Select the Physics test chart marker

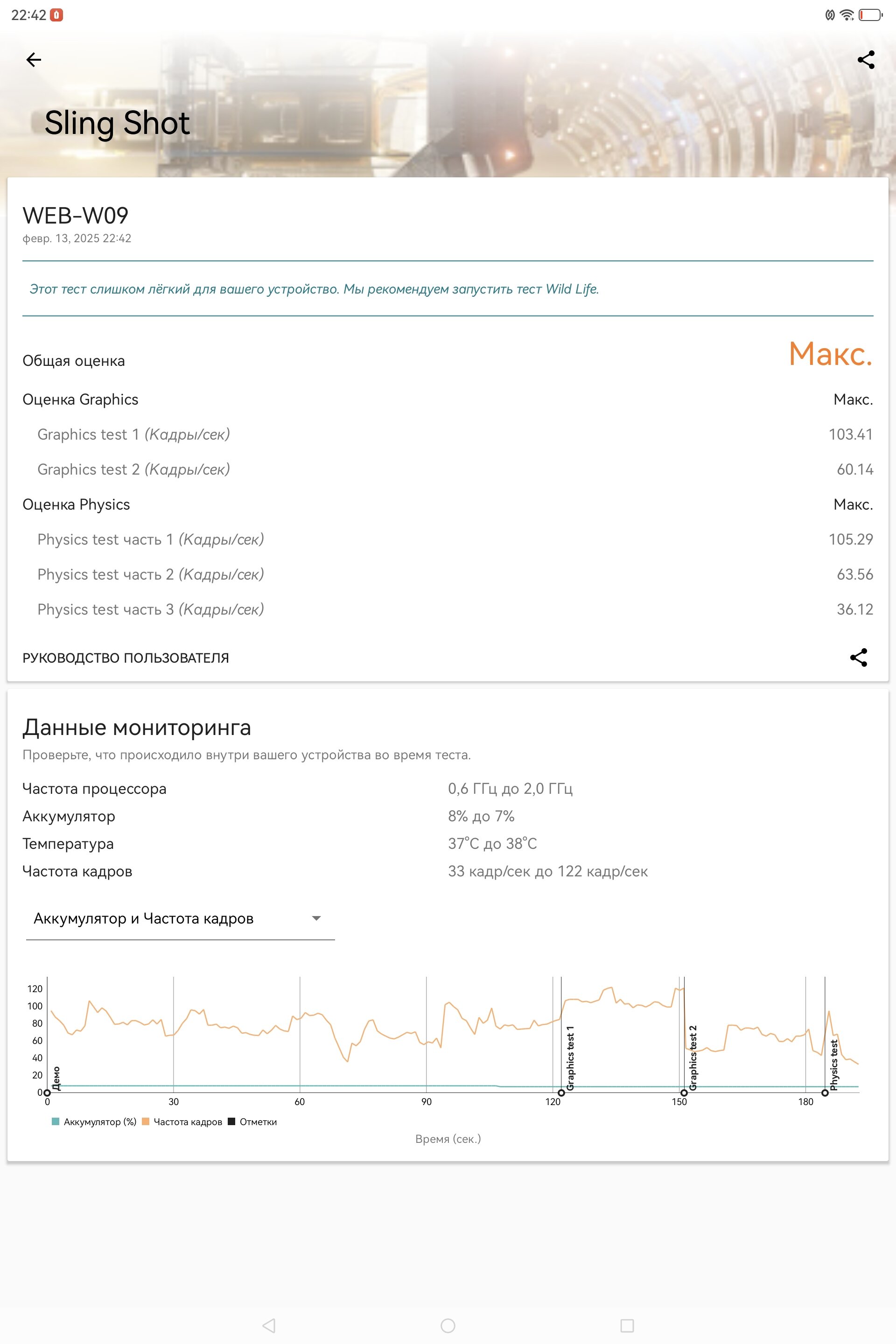pos(825,1092)
